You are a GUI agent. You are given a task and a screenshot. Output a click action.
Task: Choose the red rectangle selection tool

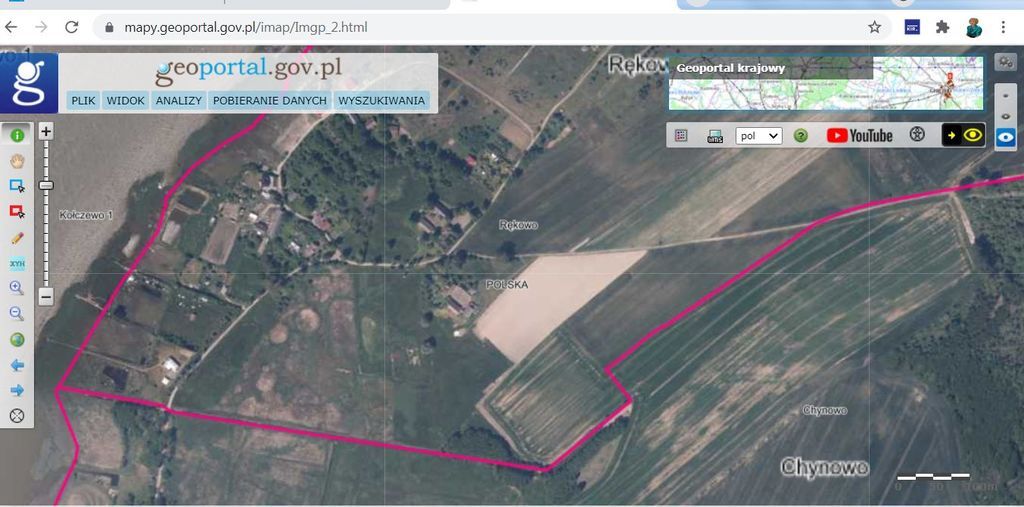pyautogui.click(x=17, y=211)
